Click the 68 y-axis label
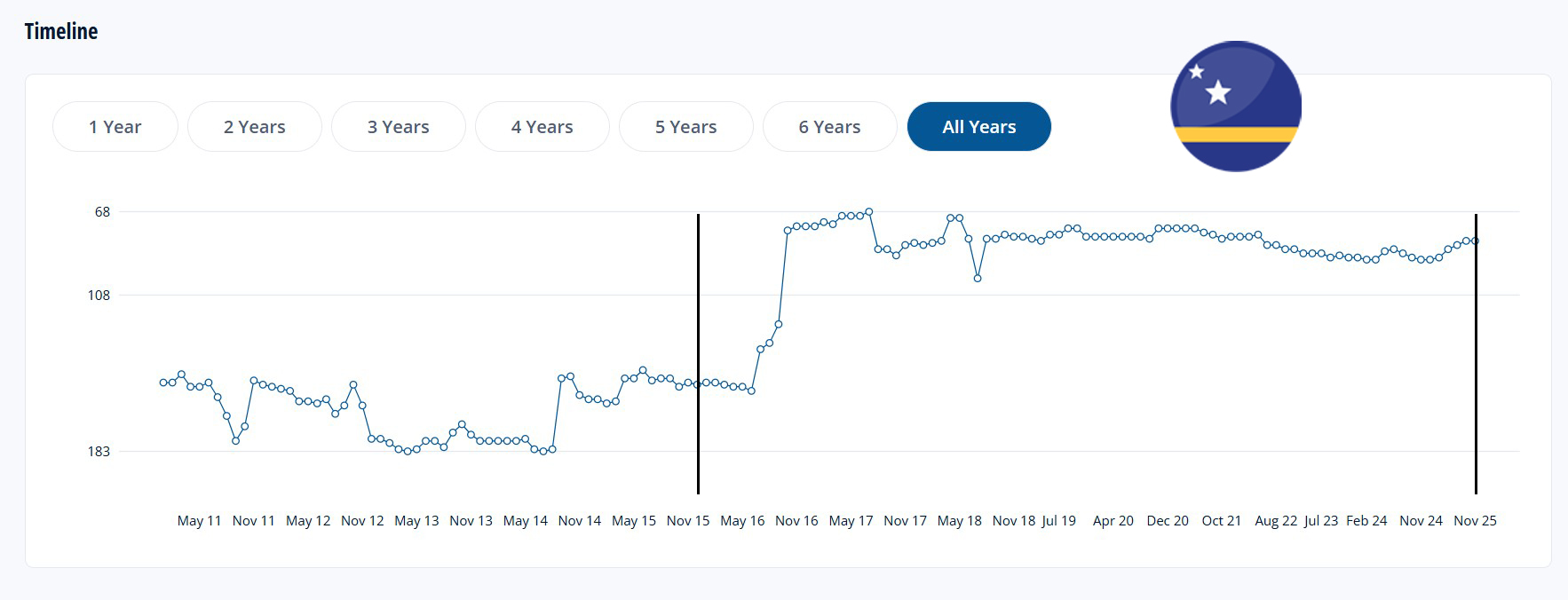The width and height of the screenshot is (1568, 600). tap(103, 212)
